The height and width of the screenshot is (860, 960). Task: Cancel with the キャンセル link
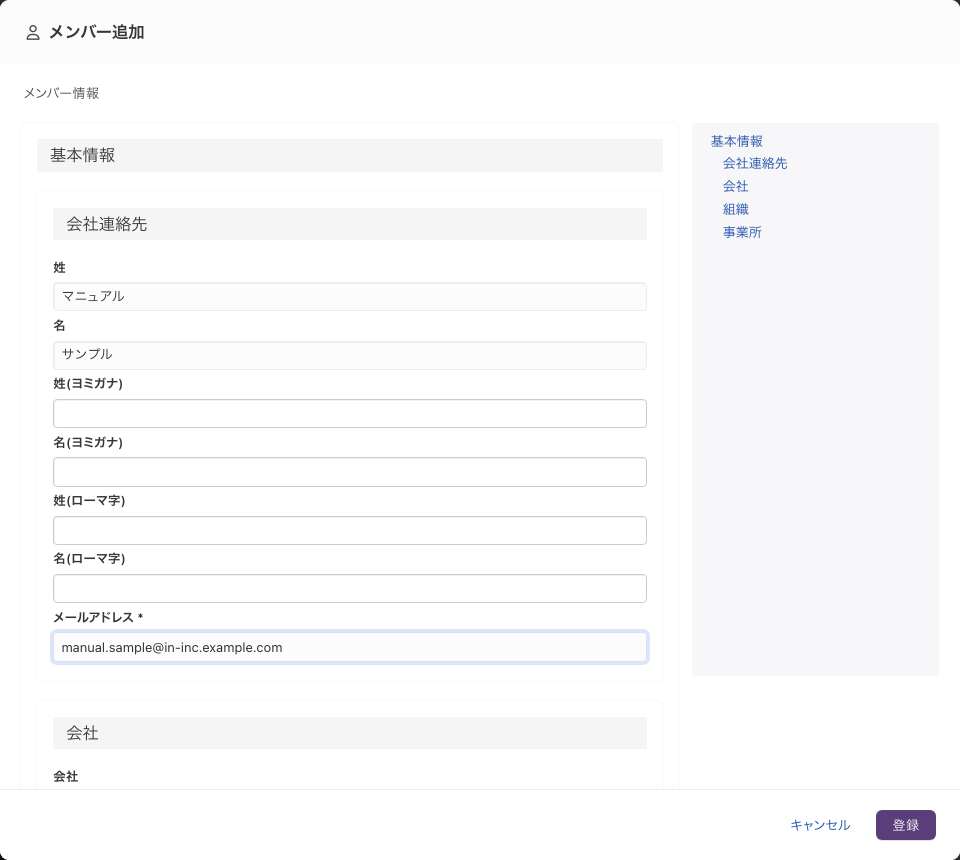[x=820, y=825]
